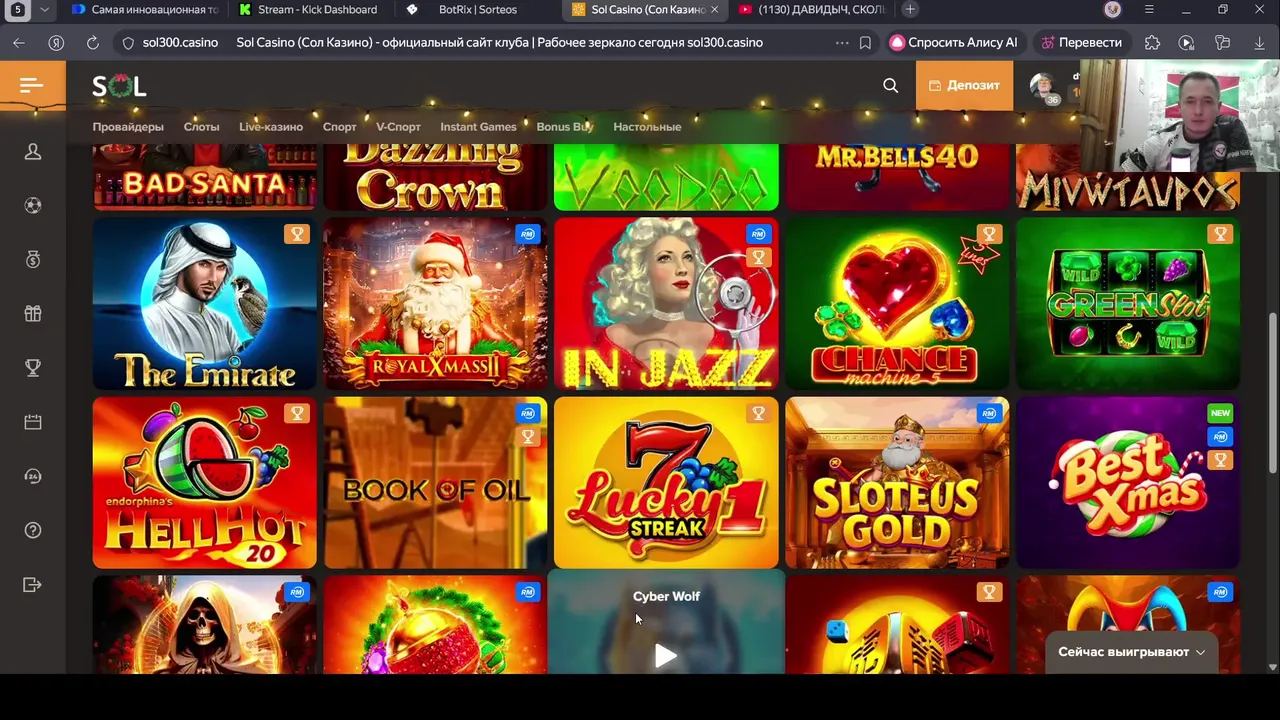This screenshot has height=720, width=1280.
Task: Open the 'Bonus Buy' menu item
Action: coord(565,127)
